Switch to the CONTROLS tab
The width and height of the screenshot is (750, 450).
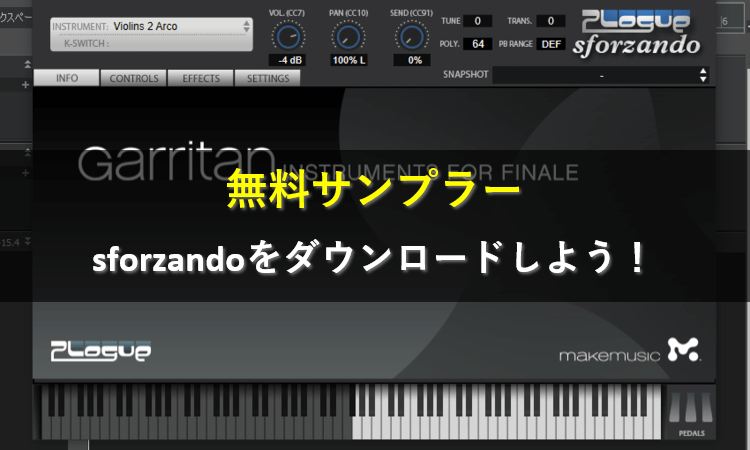point(134,78)
